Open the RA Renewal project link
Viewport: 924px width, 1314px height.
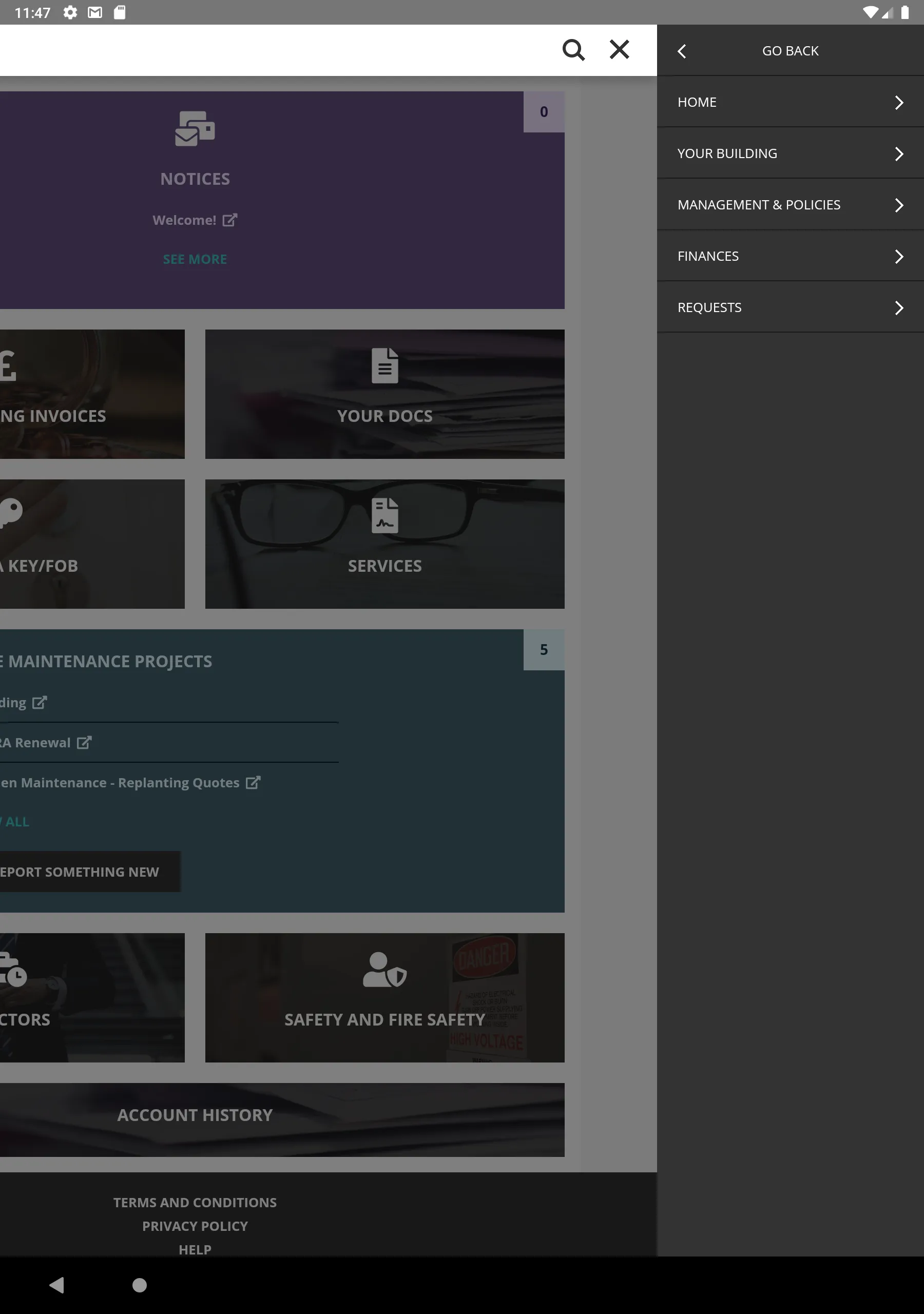[35, 743]
